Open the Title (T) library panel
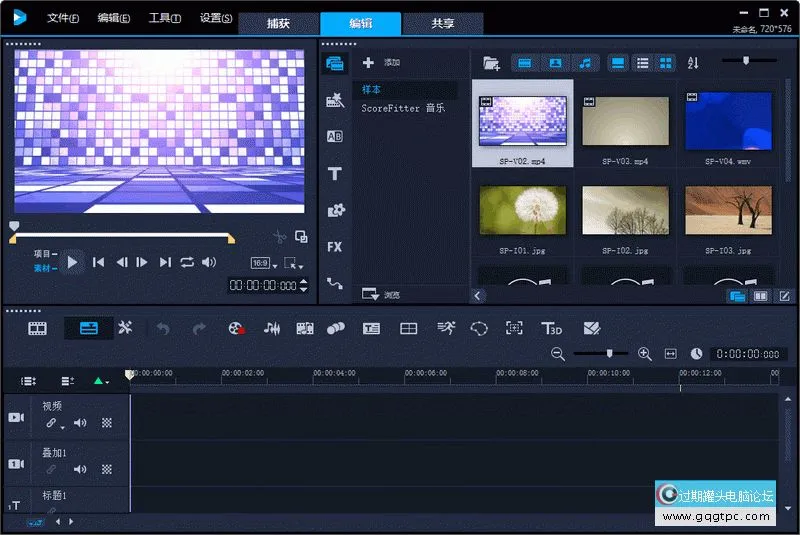The width and height of the screenshot is (800, 535). [x=335, y=174]
